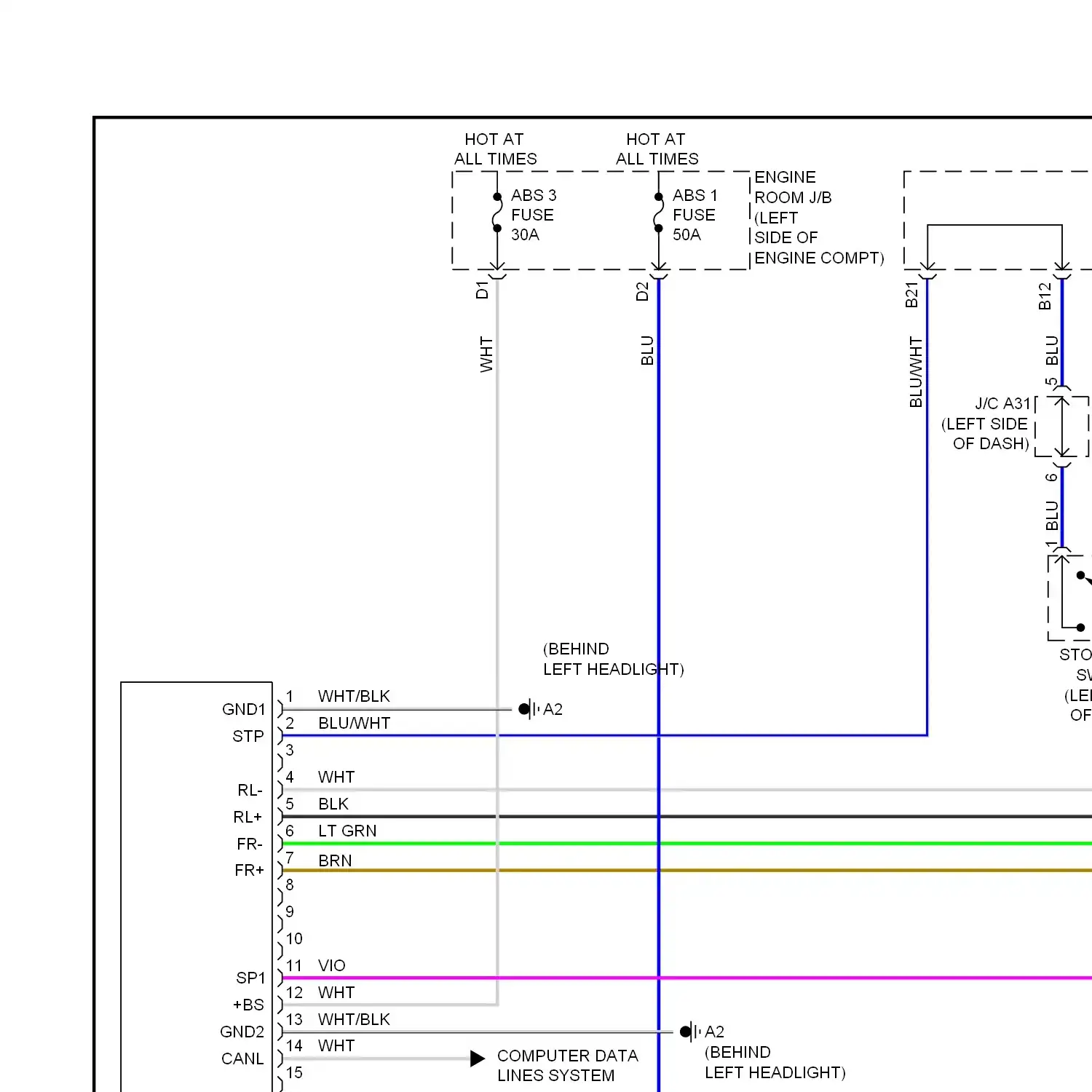This screenshot has height=1092, width=1092.
Task: Select unused pin number 9
Action: coord(290,911)
